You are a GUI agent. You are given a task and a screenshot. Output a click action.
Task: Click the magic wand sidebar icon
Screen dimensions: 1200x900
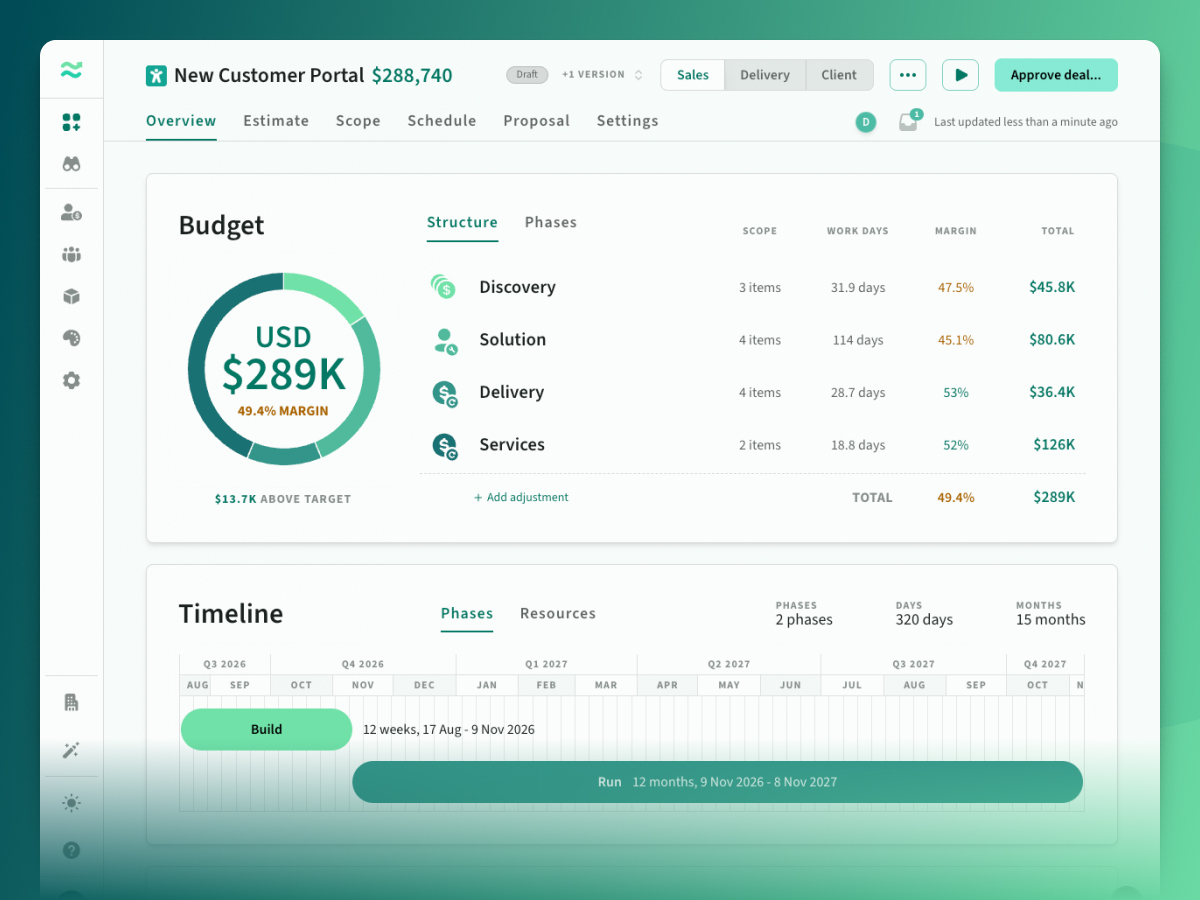click(71, 750)
